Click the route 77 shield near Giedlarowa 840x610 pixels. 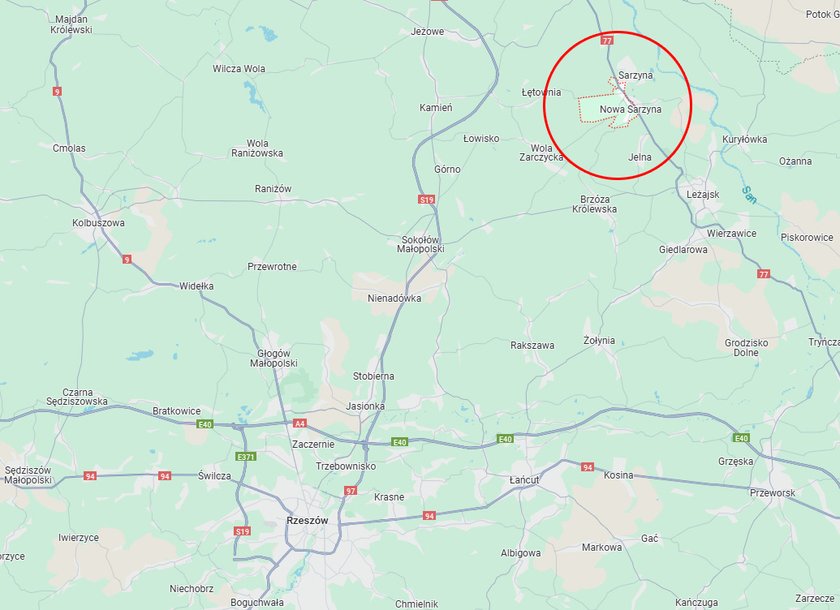[764, 274]
